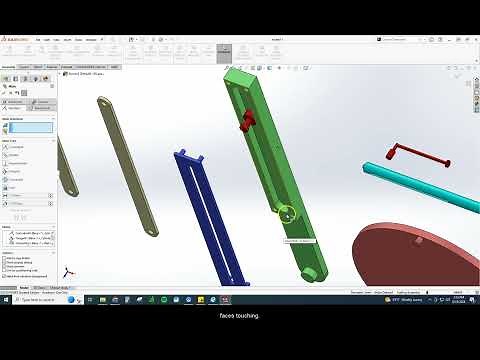This screenshot has height=360, width=480.
Task: Open the Windows Start menu
Action: 6,300
